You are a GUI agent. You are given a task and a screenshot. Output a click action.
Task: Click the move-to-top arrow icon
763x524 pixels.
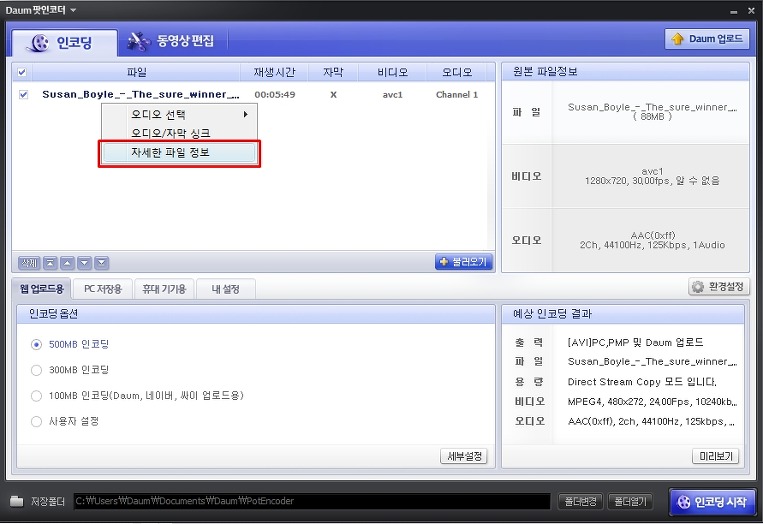tap(50, 263)
